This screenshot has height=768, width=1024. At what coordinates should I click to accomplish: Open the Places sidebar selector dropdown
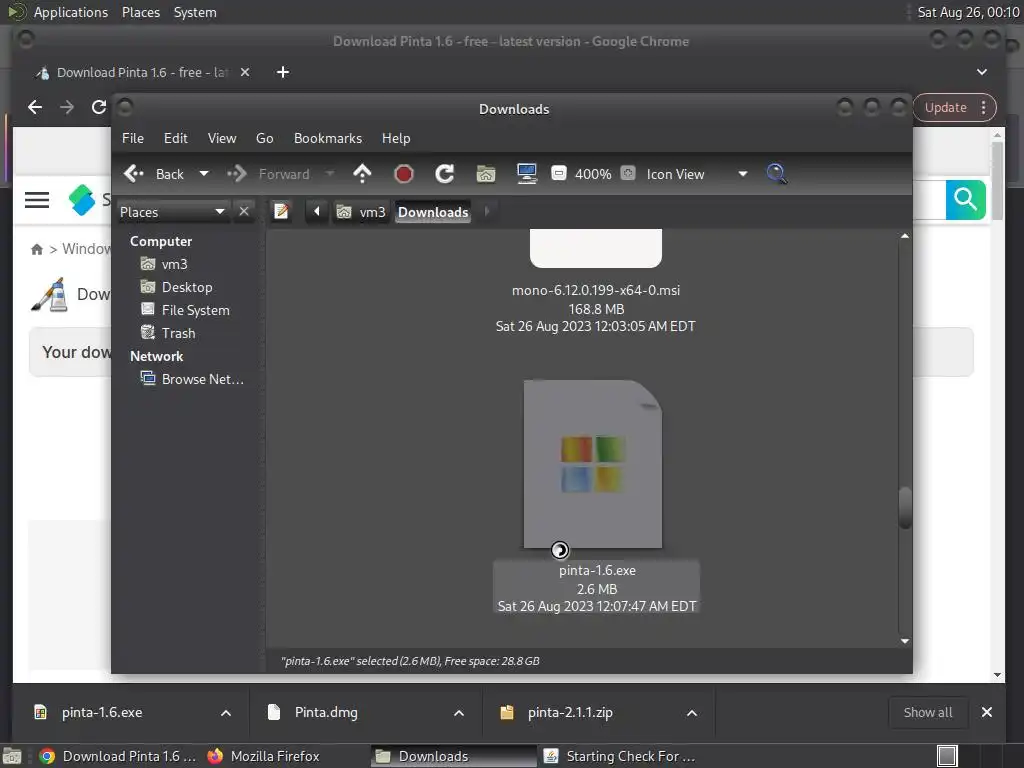coord(173,212)
